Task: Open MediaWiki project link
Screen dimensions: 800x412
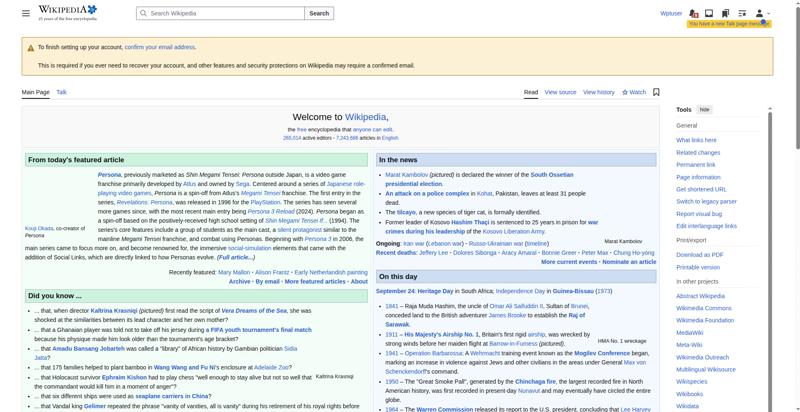Action: click(x=690, y=332)
